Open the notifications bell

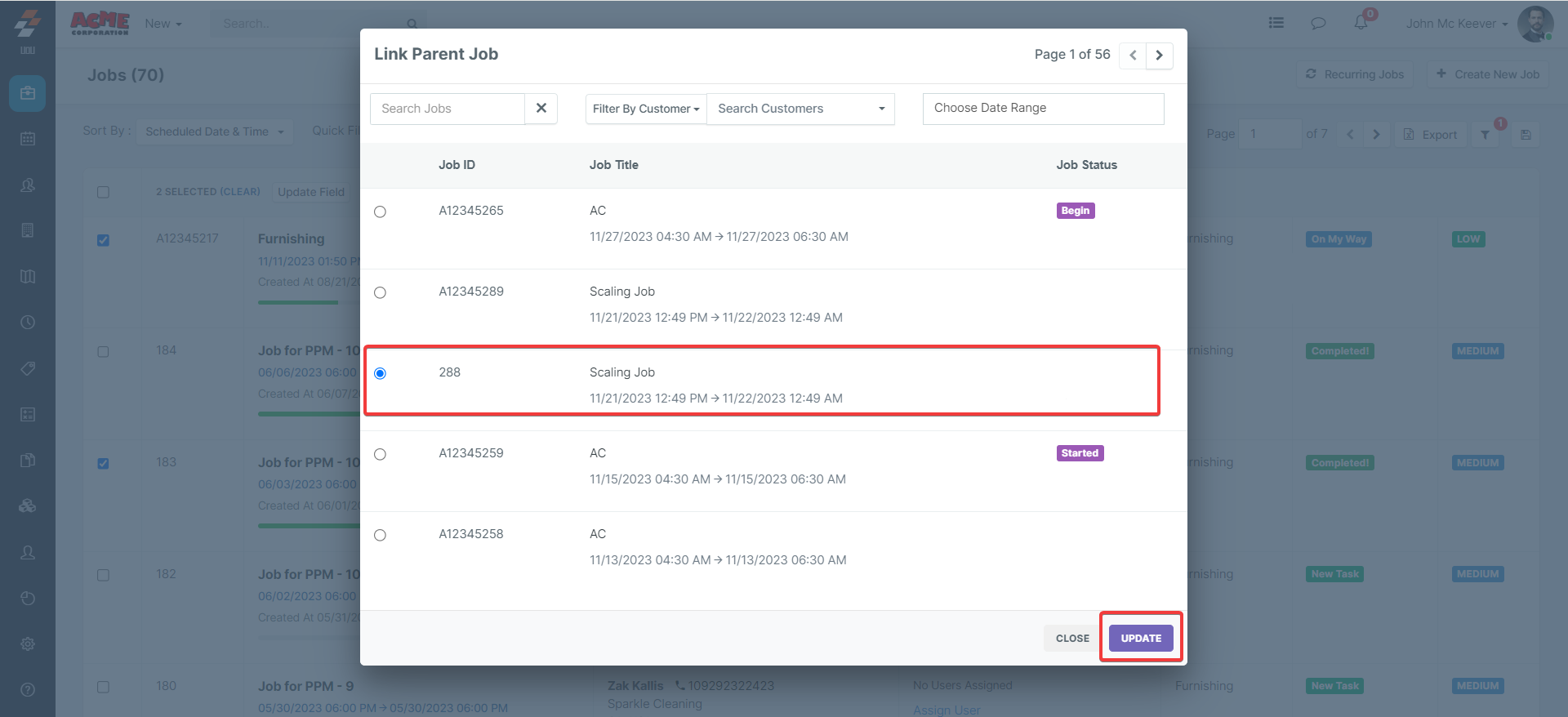point(1361,23)
